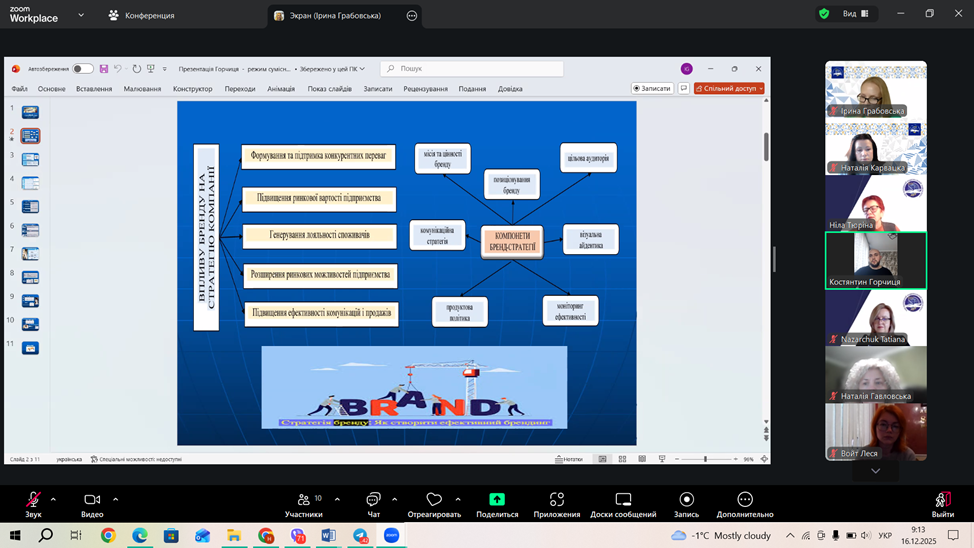974x548 pixels.
Task: Unmute microphone with the Звук icon
Action: coord(33,499)
